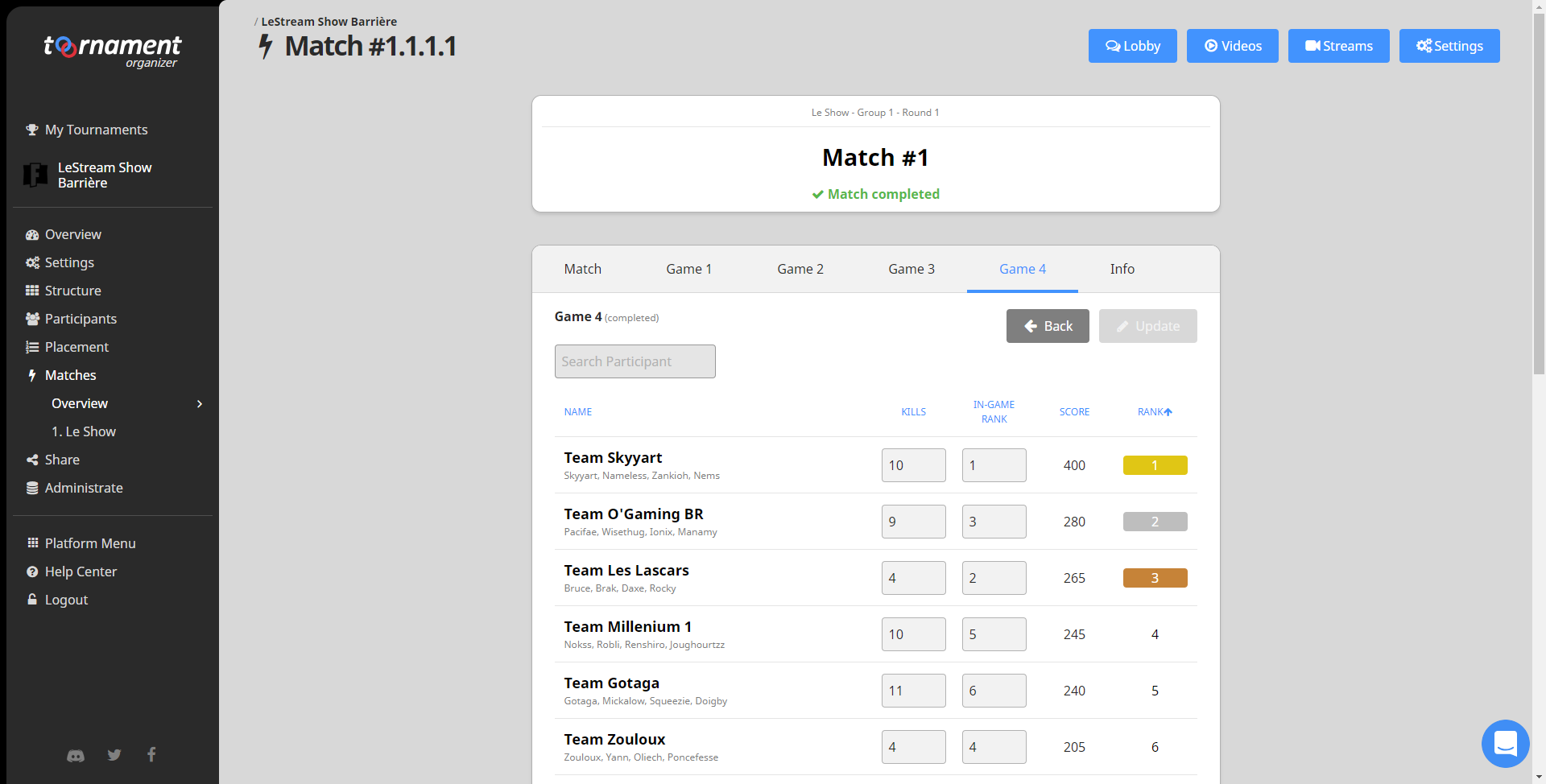
Task: Click the in-game rank field for Team Zouloux
Action: click(994, 747)
